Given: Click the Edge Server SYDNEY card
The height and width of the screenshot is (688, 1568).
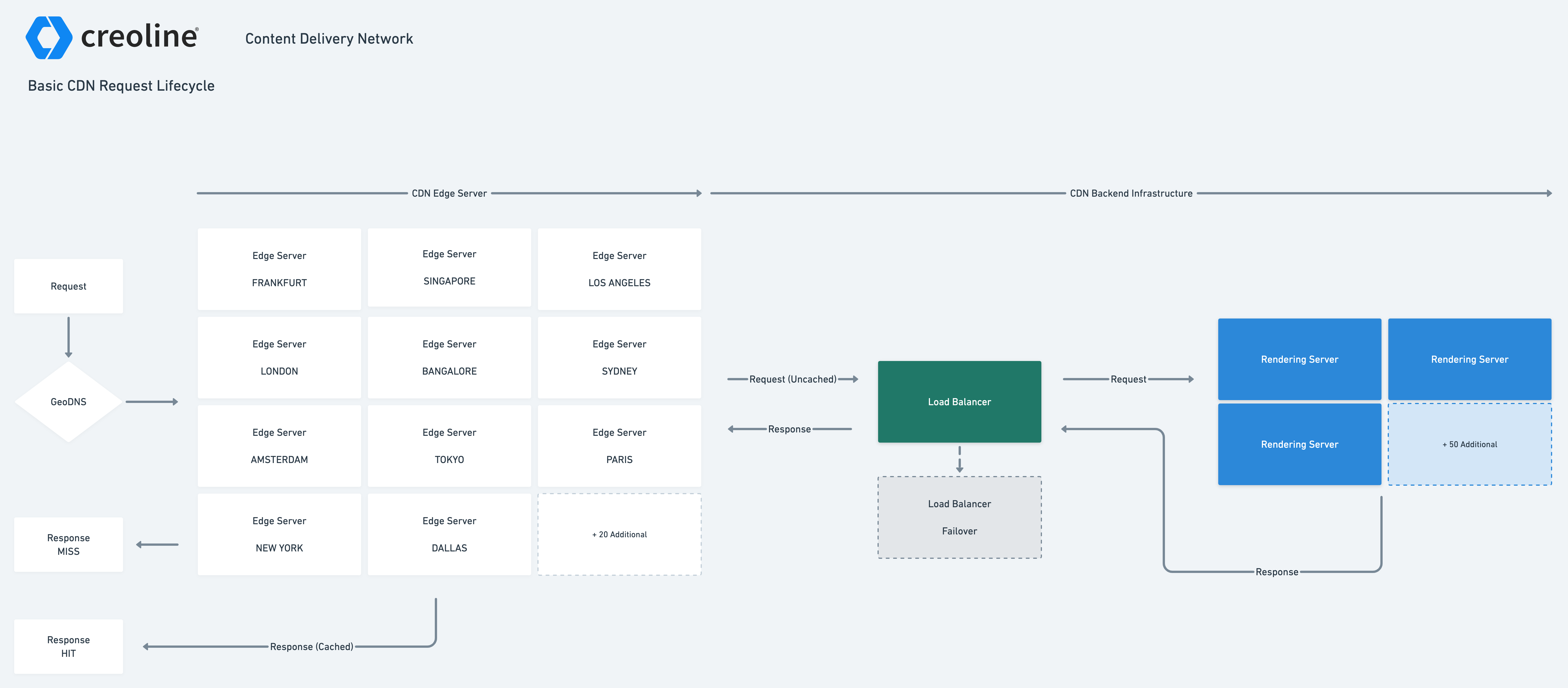Looking at the screenshot, I should pos(620,358).
